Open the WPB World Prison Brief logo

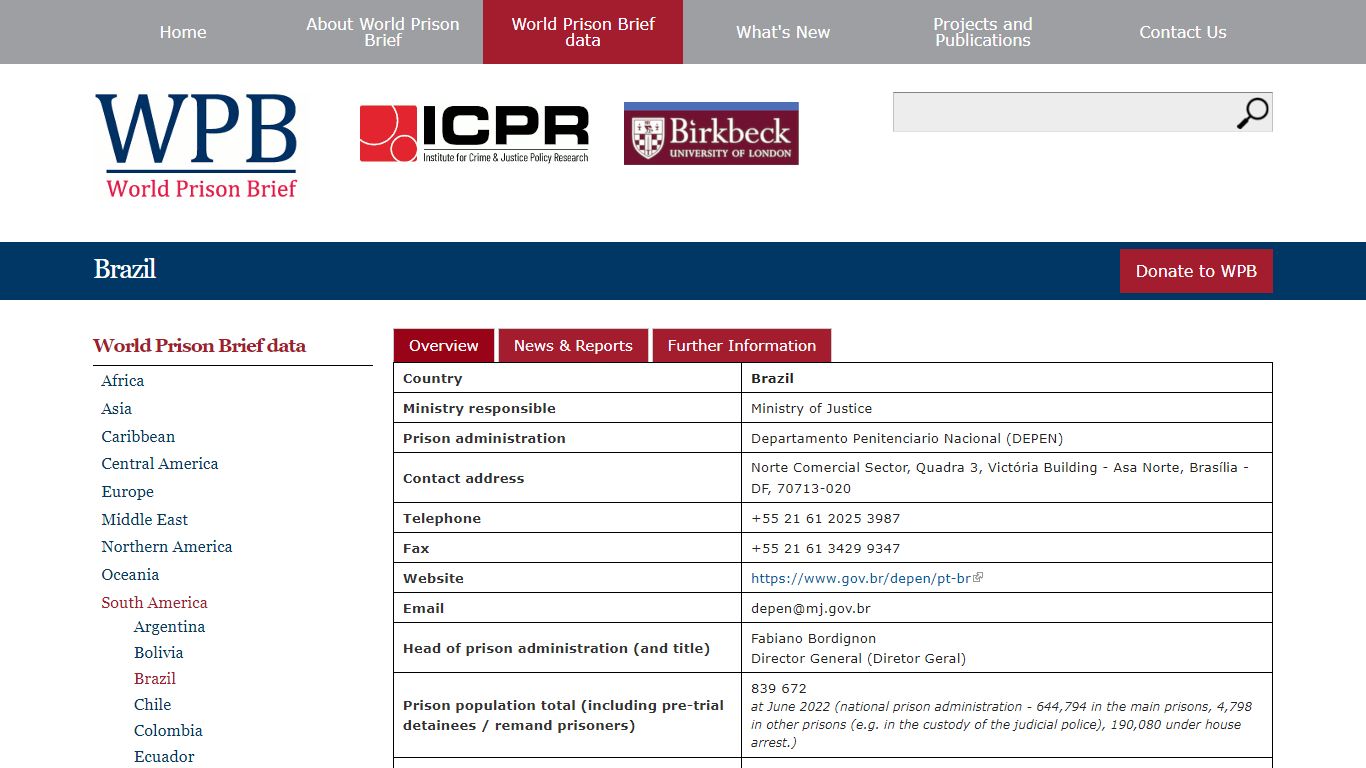197,146
